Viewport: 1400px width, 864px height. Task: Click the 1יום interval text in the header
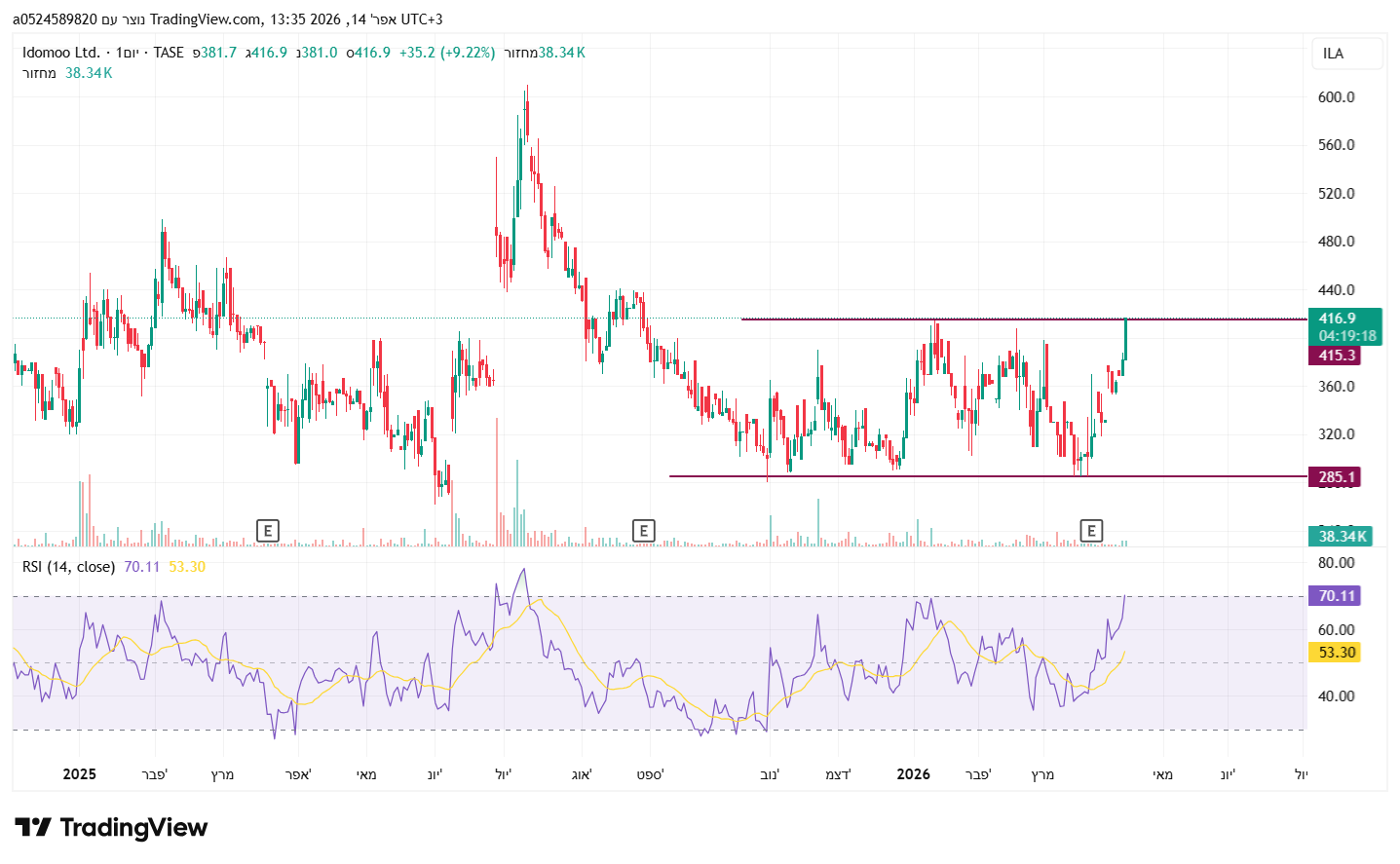click(127, 53)
